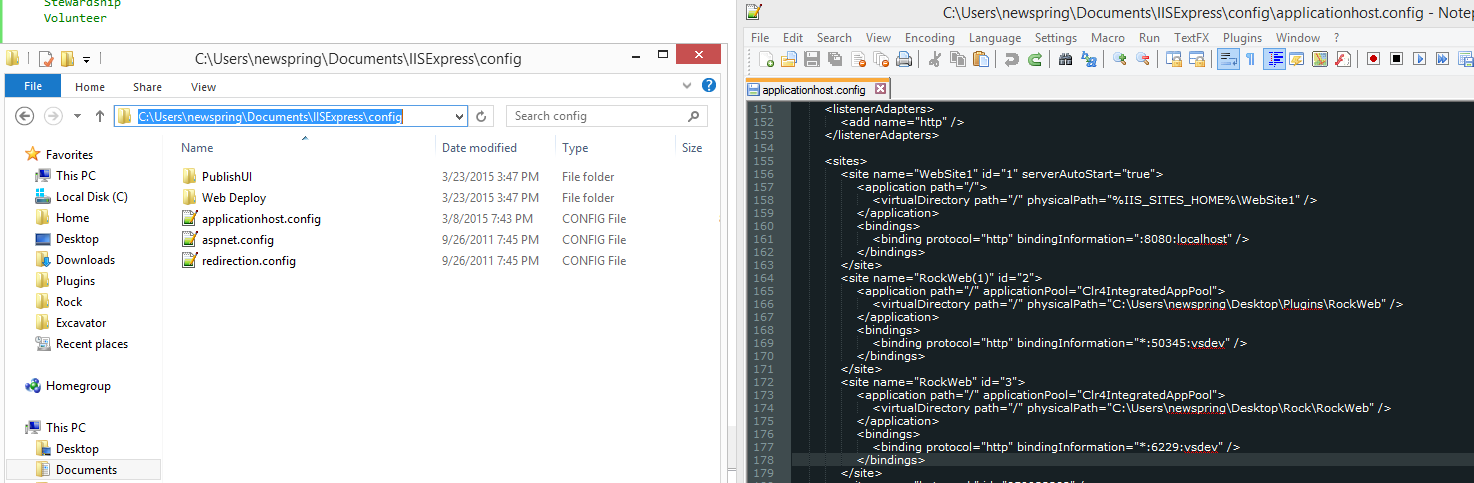Close the applicationhost.config tab with X

[x=880, y=89]
